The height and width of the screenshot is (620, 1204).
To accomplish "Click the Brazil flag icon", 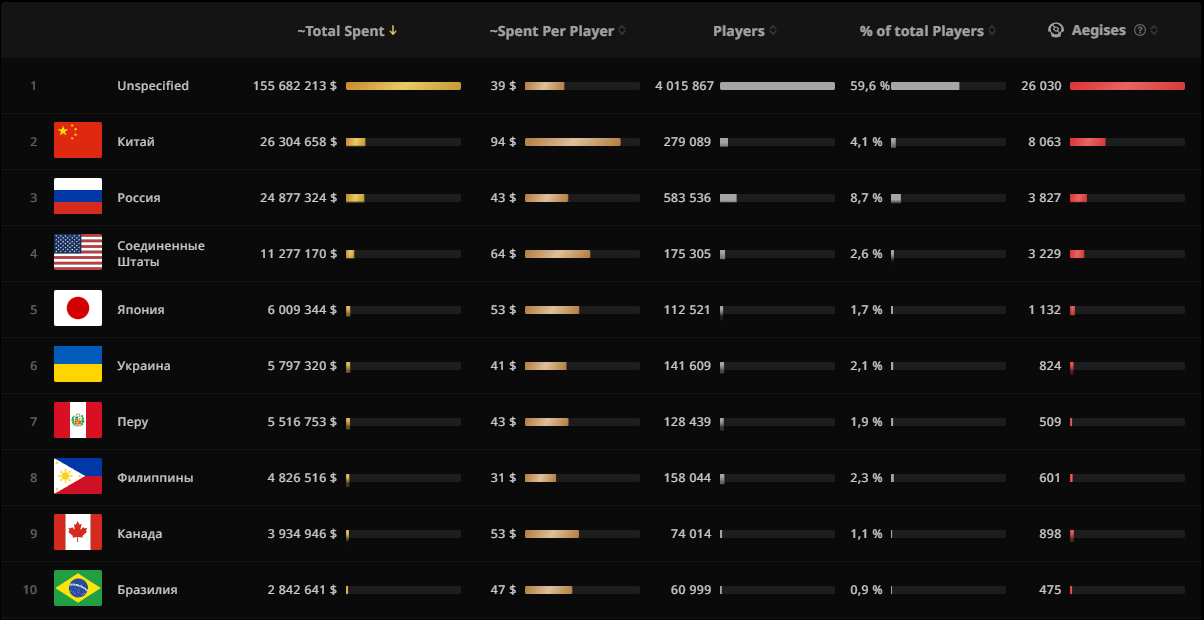I will 78,589.
